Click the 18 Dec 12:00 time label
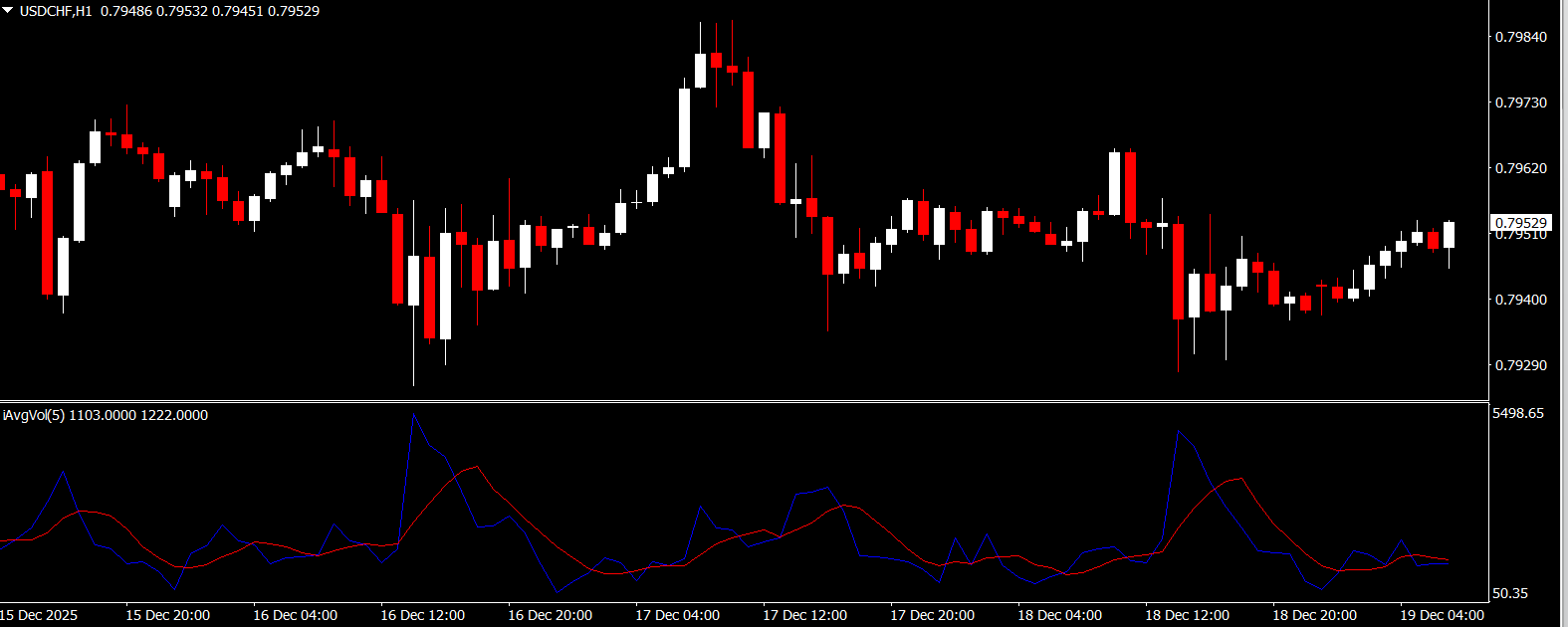This screenshot has height=627, width=1568. point(1187,615)
